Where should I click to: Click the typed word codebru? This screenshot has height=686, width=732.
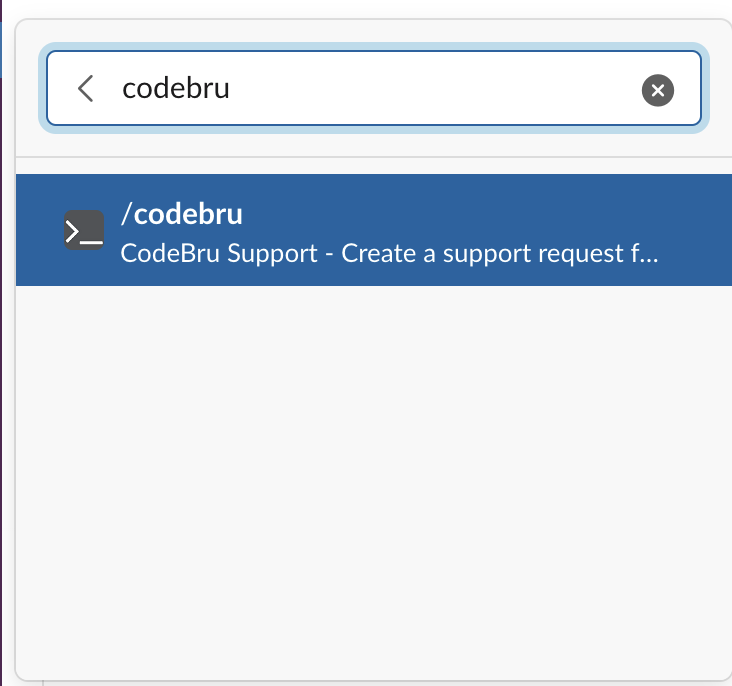click(x=176, y=89)
